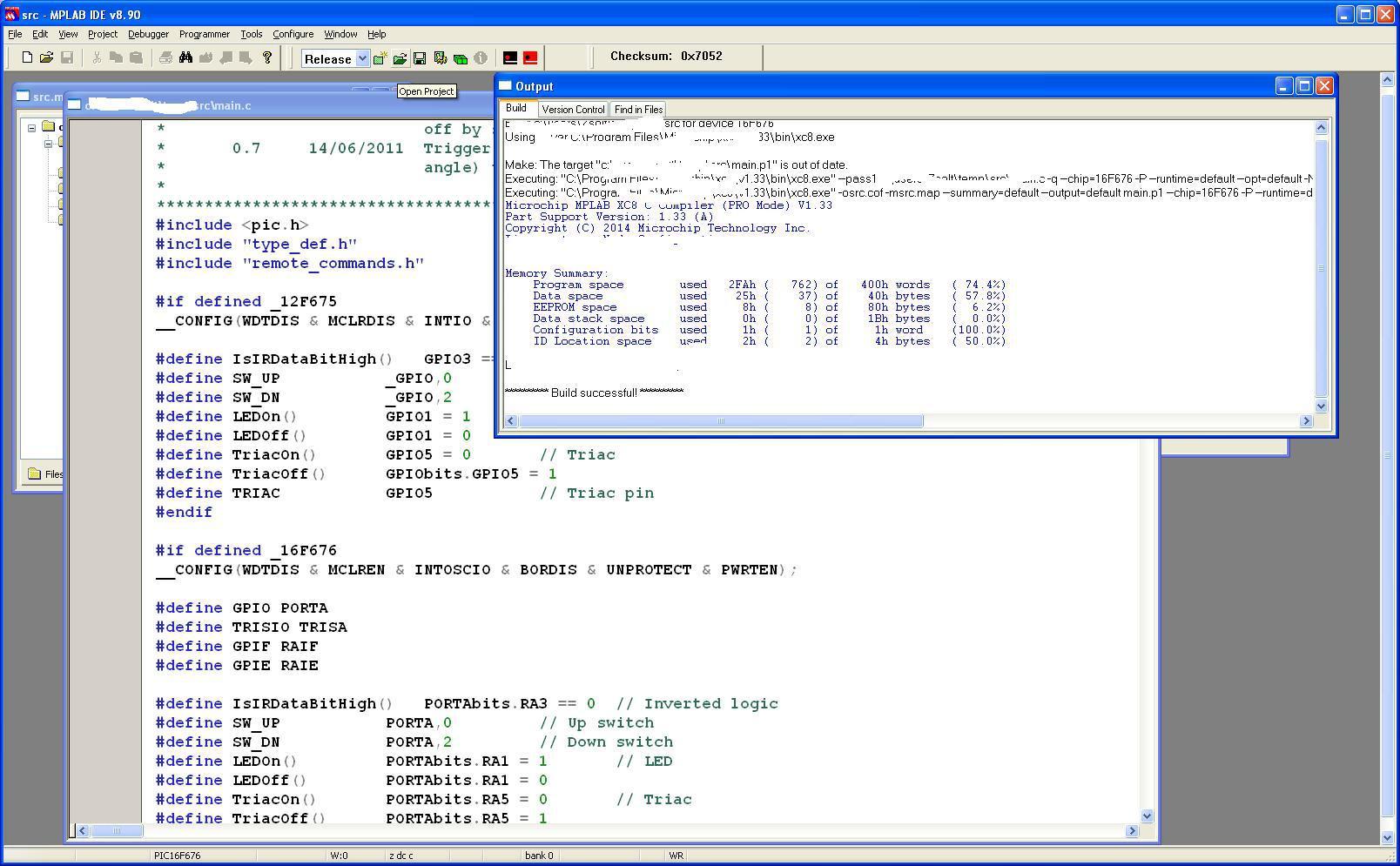Click Output horizontal scrollbar right arrow

pyautogui.click(x=1306, y=421)
